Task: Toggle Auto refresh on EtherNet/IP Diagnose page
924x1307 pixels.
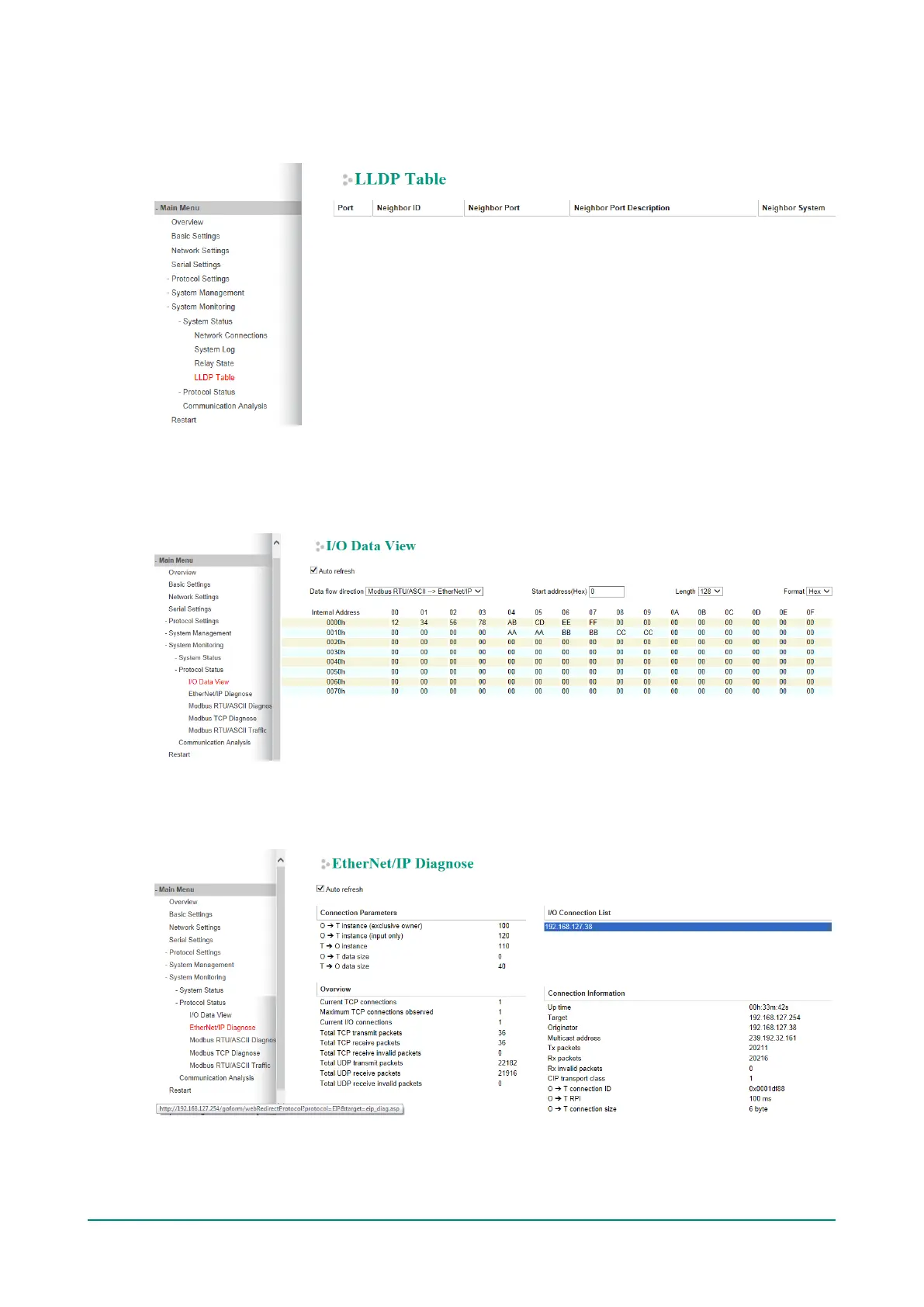Action: click(320, 889)
